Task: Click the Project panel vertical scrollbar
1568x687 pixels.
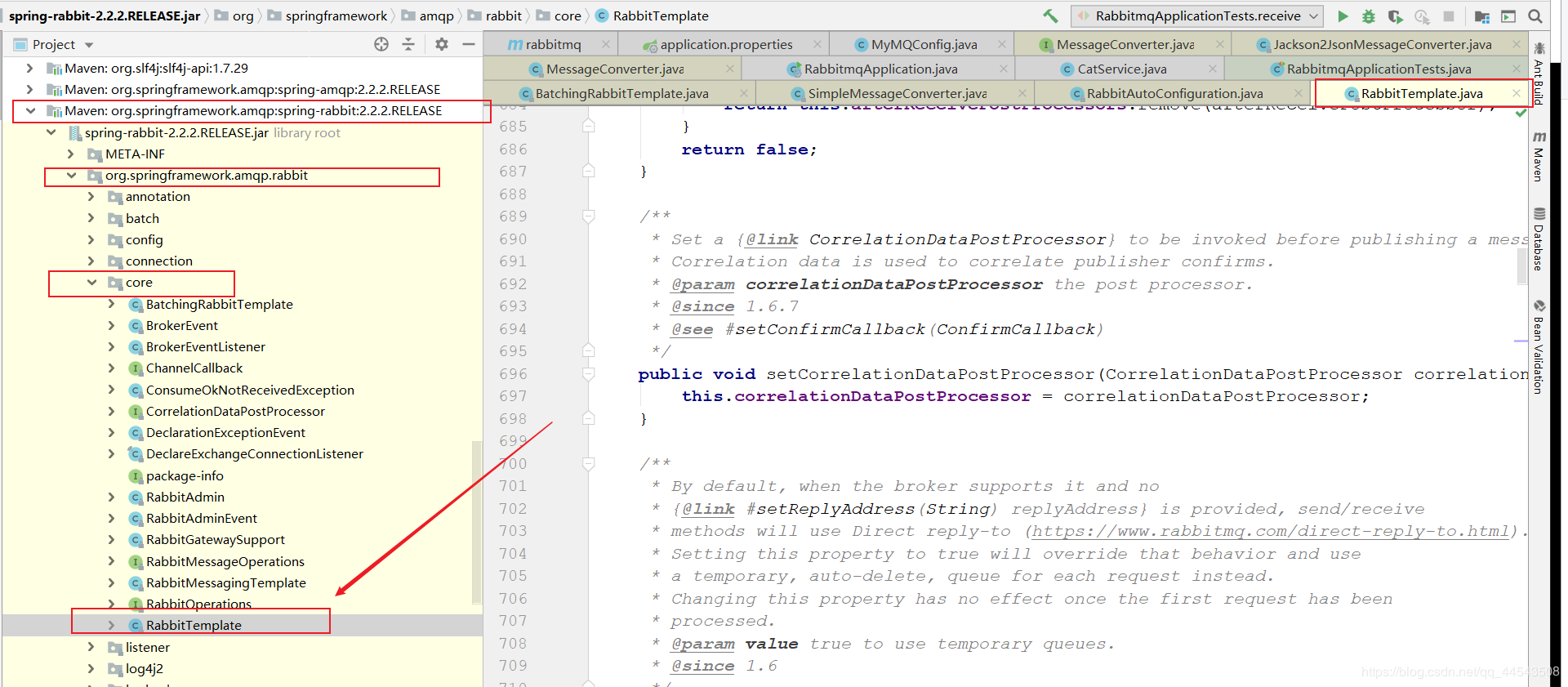Action: 477,521
